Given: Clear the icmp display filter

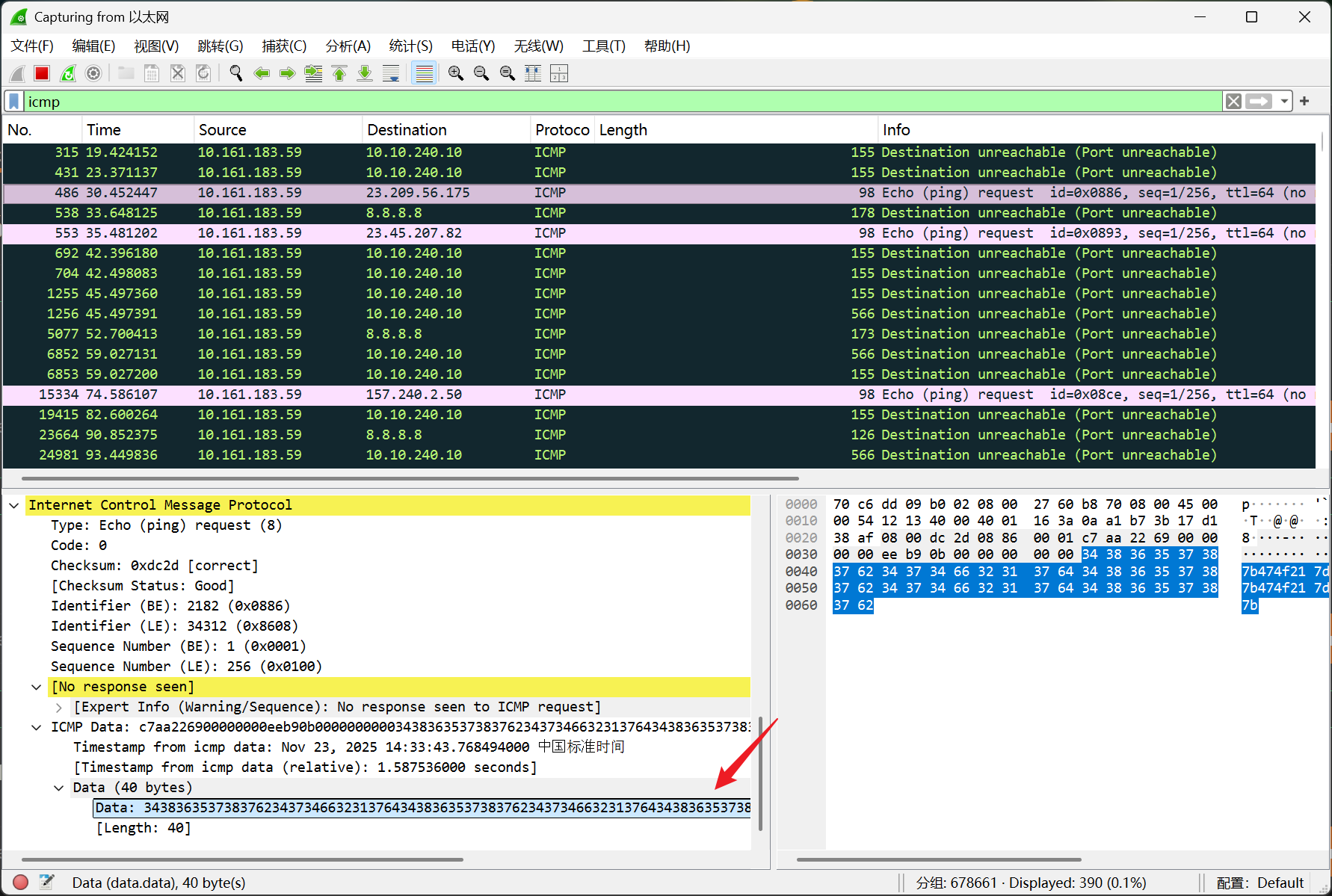Looking at the screenshot, I should (x=1233, y=102).
